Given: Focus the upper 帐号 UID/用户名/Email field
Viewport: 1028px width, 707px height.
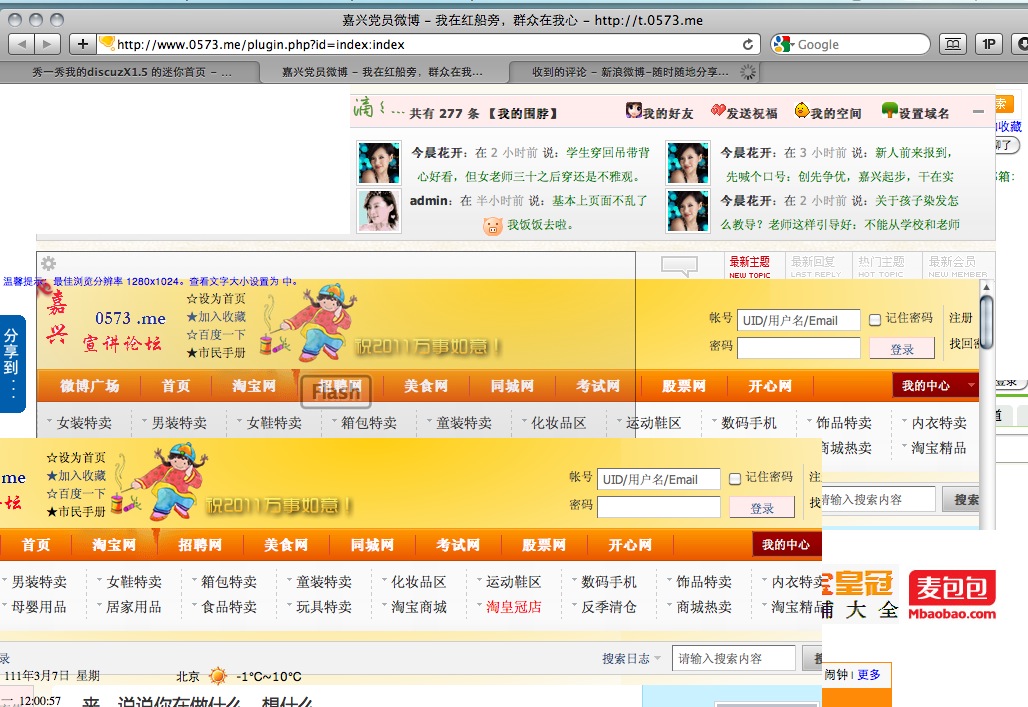Looking at the screenshot, I should (x=799, y=320).
